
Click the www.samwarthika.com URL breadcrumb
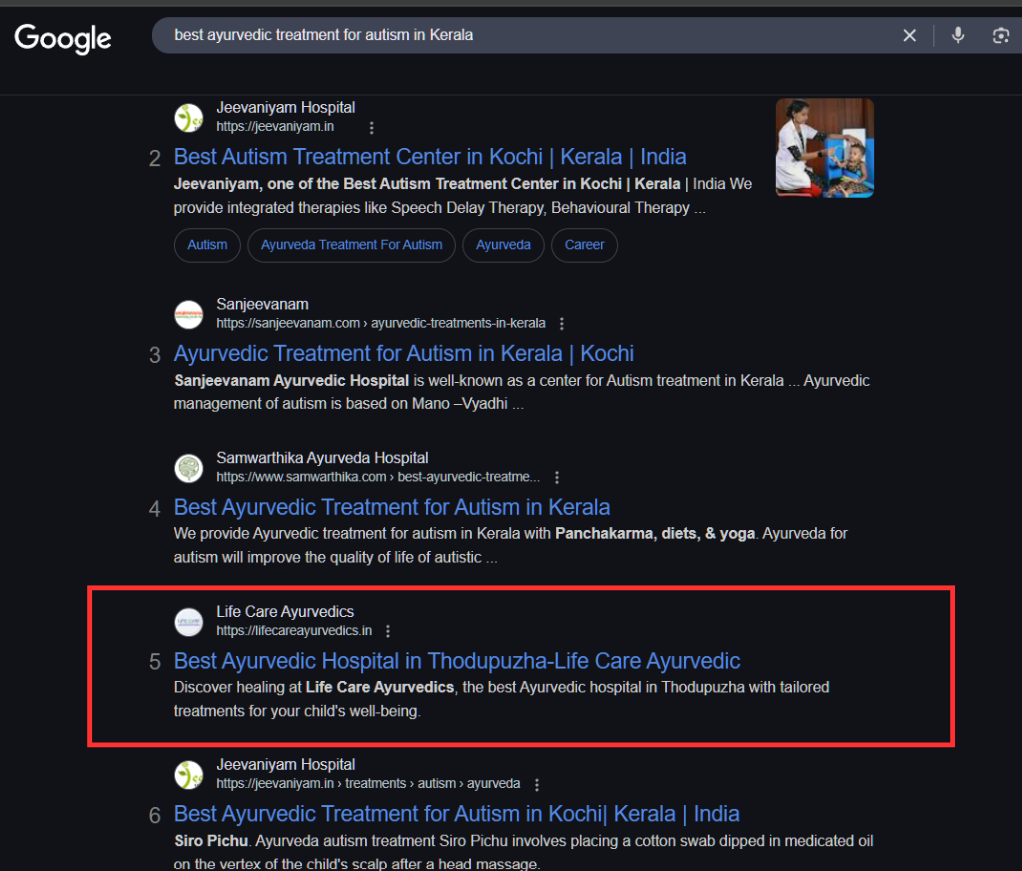pyautogui.click(x=378, y=477)
